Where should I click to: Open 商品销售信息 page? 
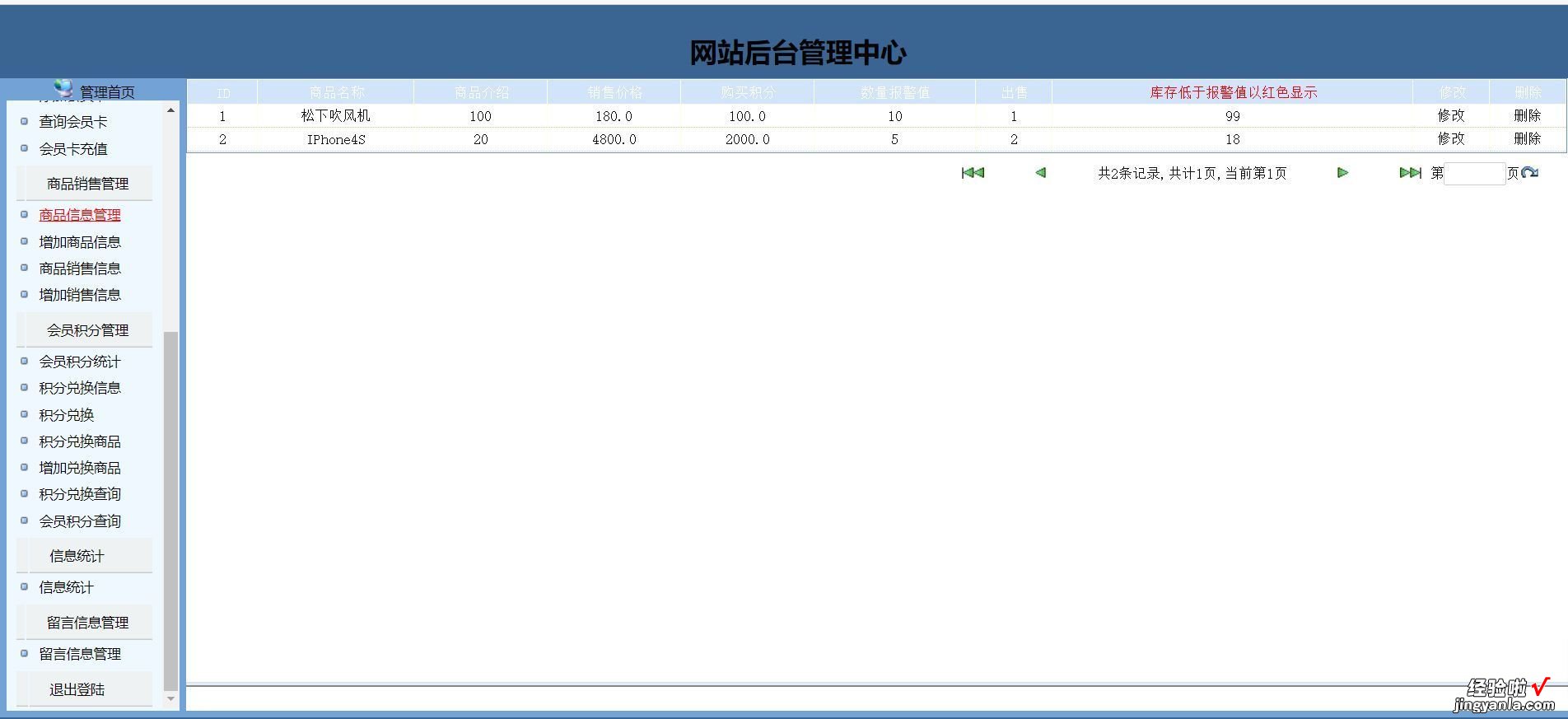pyautogui.click(x=80, y=268)
